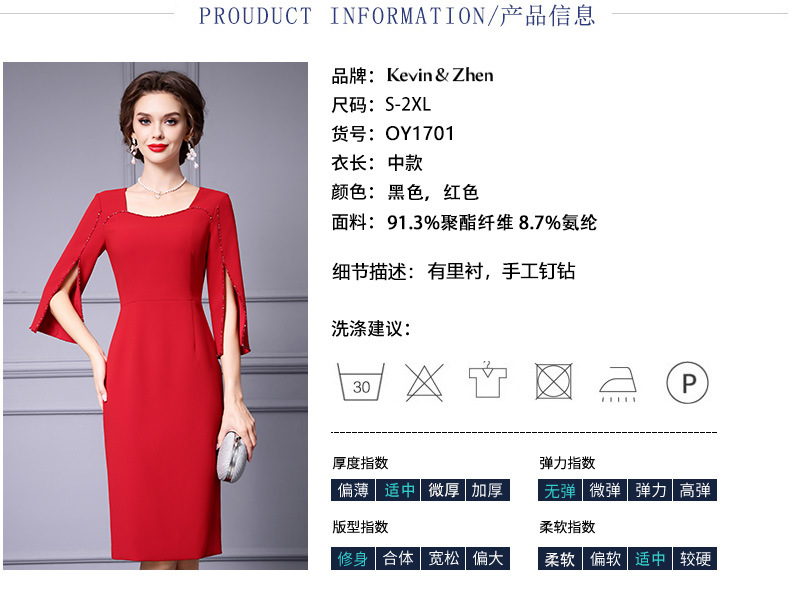Click the OY1701 item number
Image resolution: width=790 pixels, height=600 pixels.
pos(420,134)
